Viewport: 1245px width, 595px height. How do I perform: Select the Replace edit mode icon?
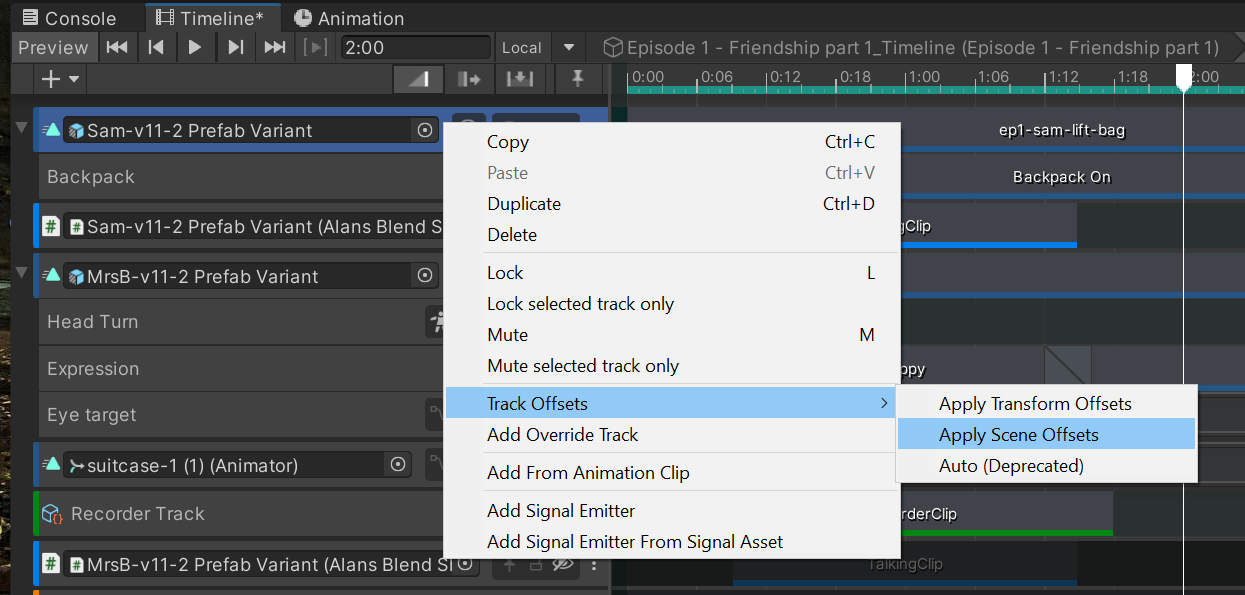(520, 79)
